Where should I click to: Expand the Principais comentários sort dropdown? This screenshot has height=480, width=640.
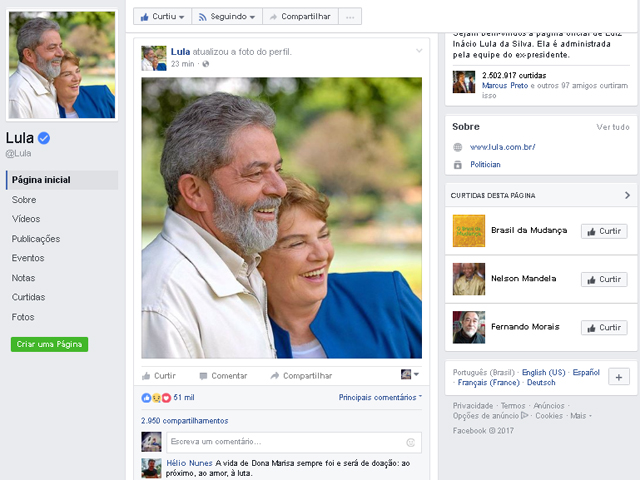[x=380, y=398]
